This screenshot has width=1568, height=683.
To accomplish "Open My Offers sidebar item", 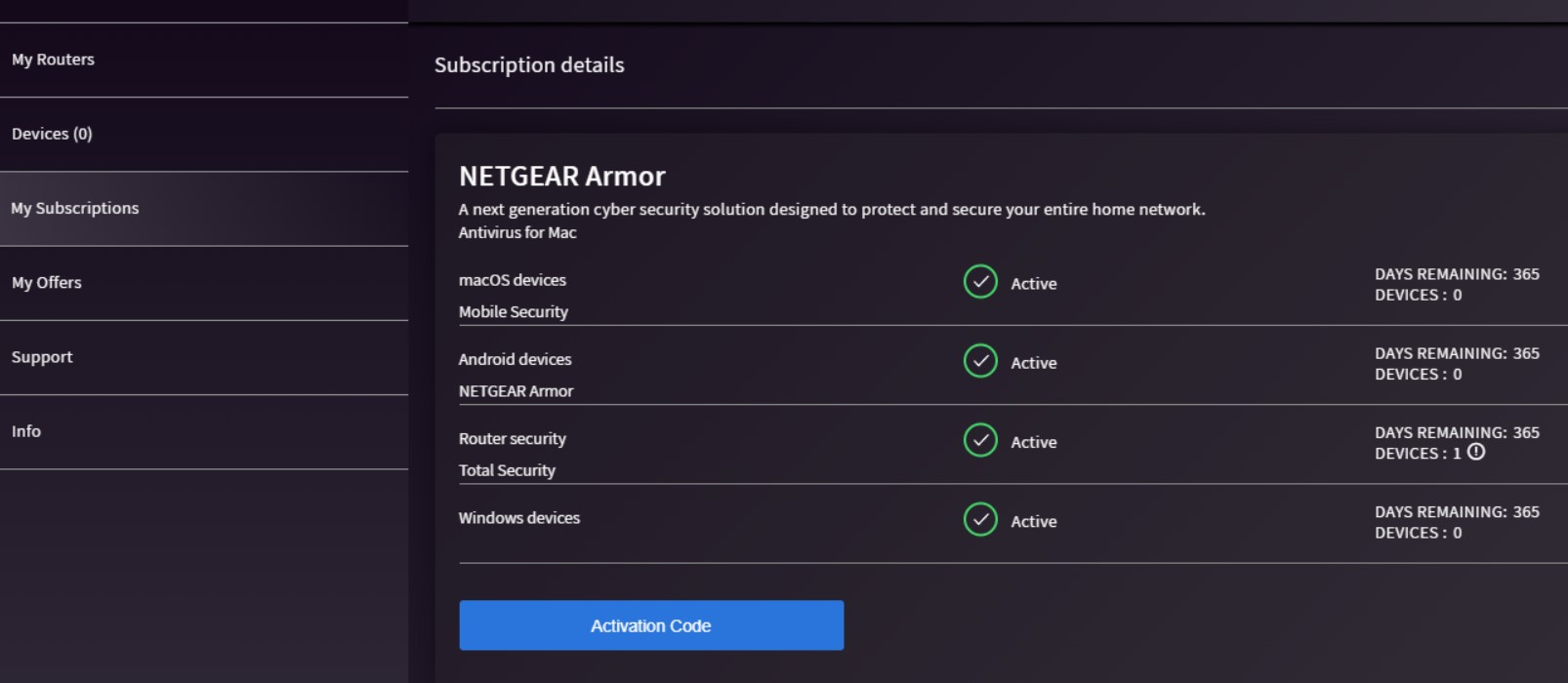I will pyautogui.click(x=204, y=283).
